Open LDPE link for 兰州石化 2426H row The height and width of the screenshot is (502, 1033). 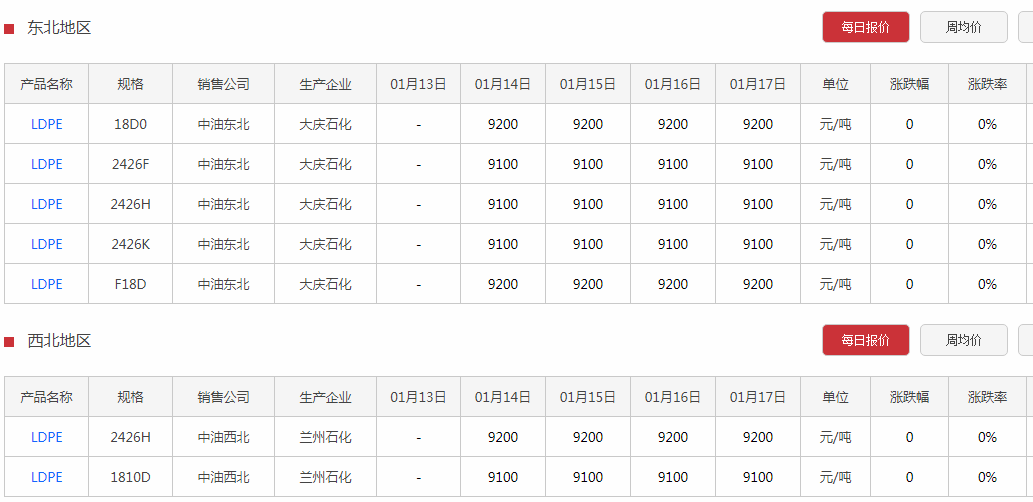tap(47, 437)
